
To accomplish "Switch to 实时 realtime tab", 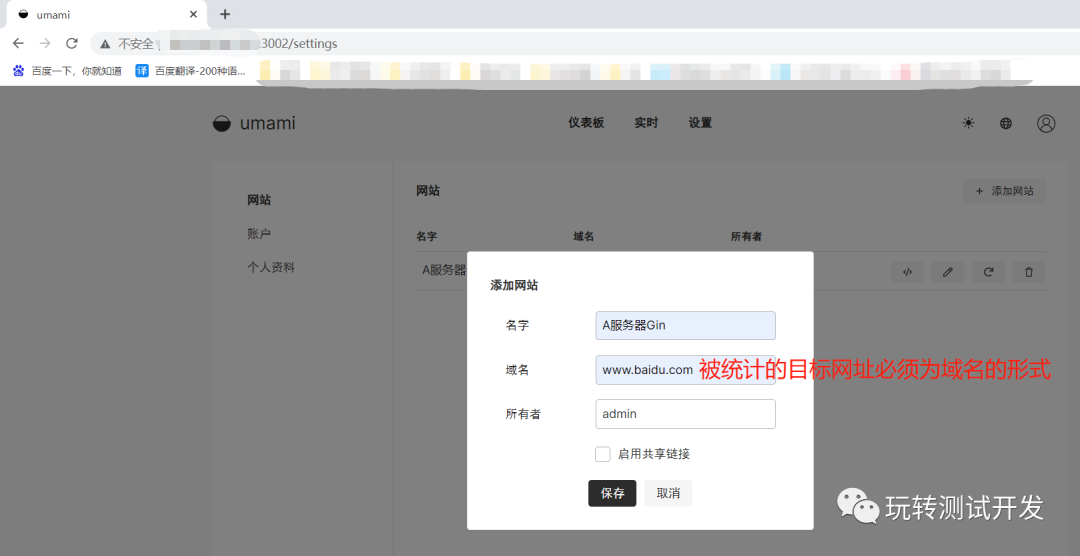I will (x=646, y=123).
